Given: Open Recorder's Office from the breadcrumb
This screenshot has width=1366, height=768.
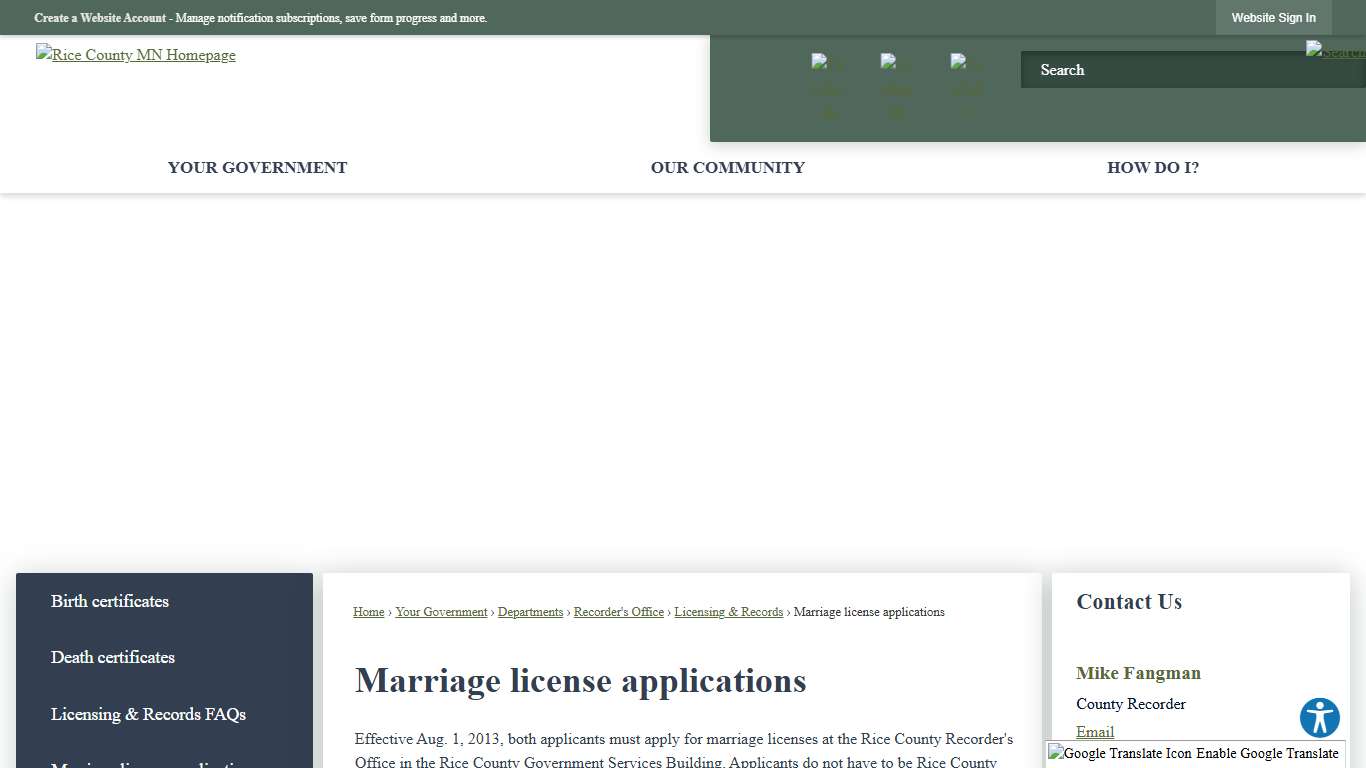Looking at the screenshot, I should 618,611.
